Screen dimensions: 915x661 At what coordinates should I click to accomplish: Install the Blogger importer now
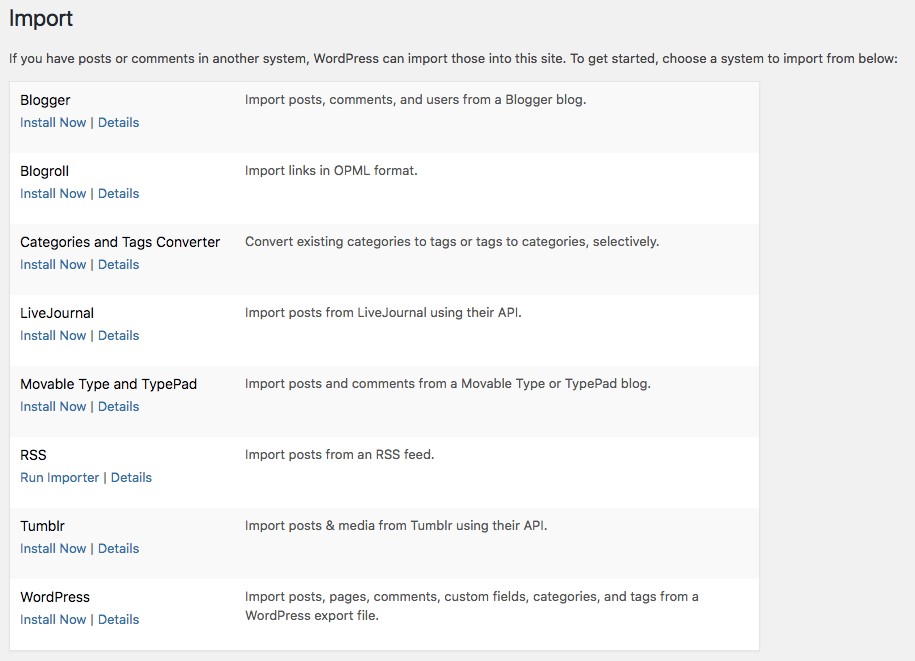pos(53,123)
